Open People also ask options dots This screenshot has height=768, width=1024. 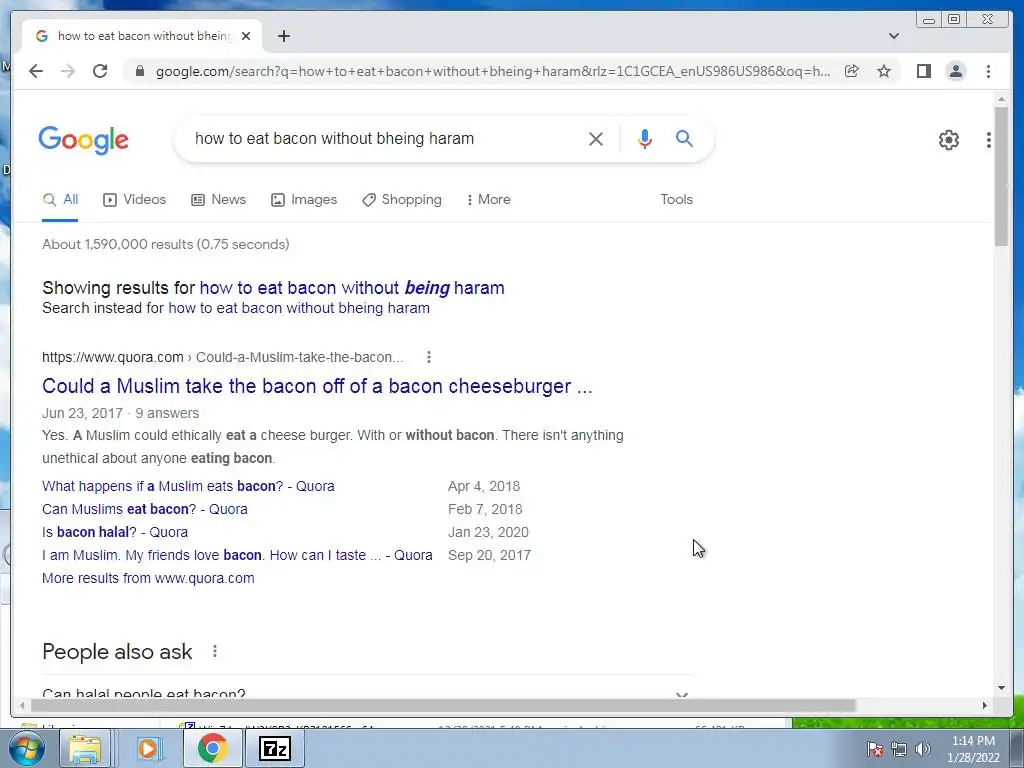[x=214, y=651]
